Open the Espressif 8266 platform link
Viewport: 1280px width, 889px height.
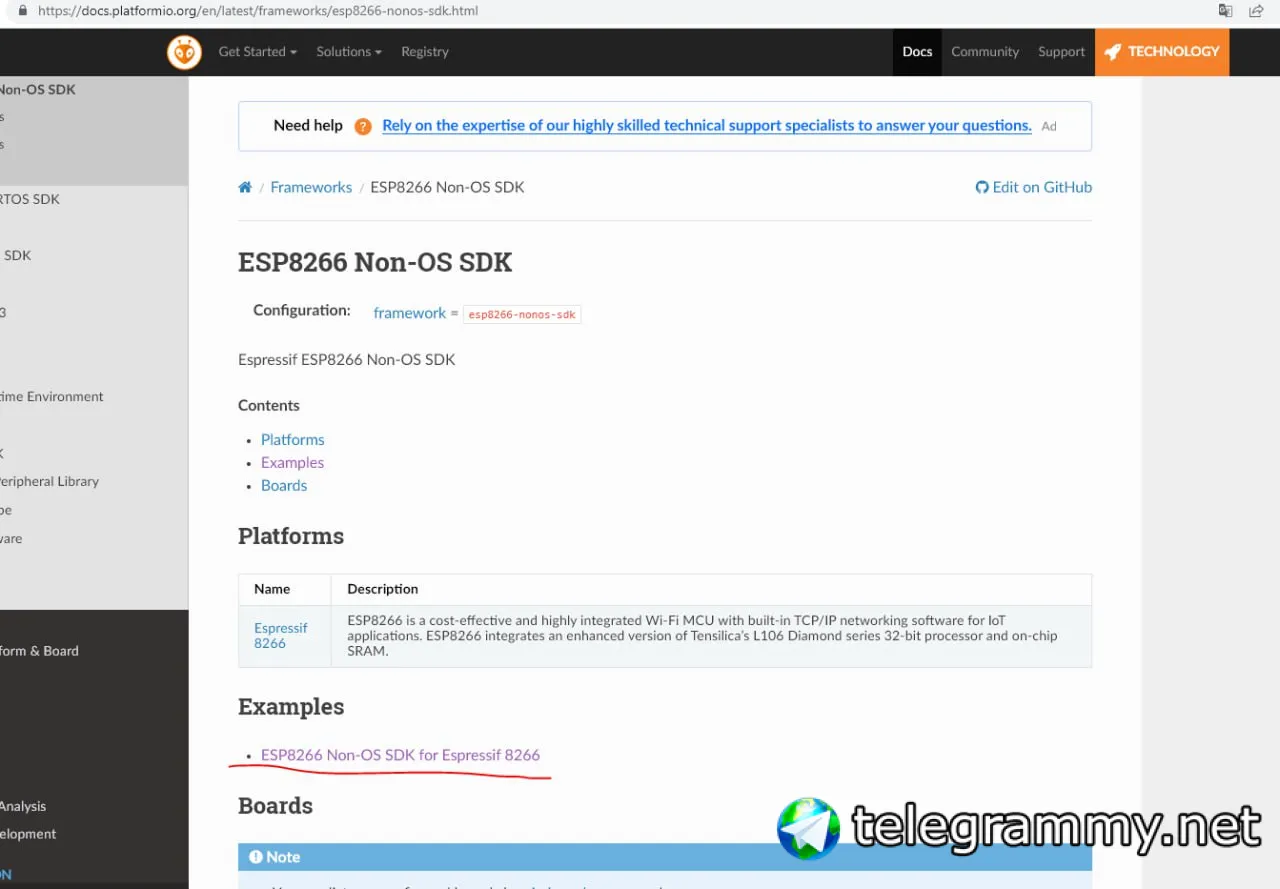pyautogui.click(x=281, y=636)
